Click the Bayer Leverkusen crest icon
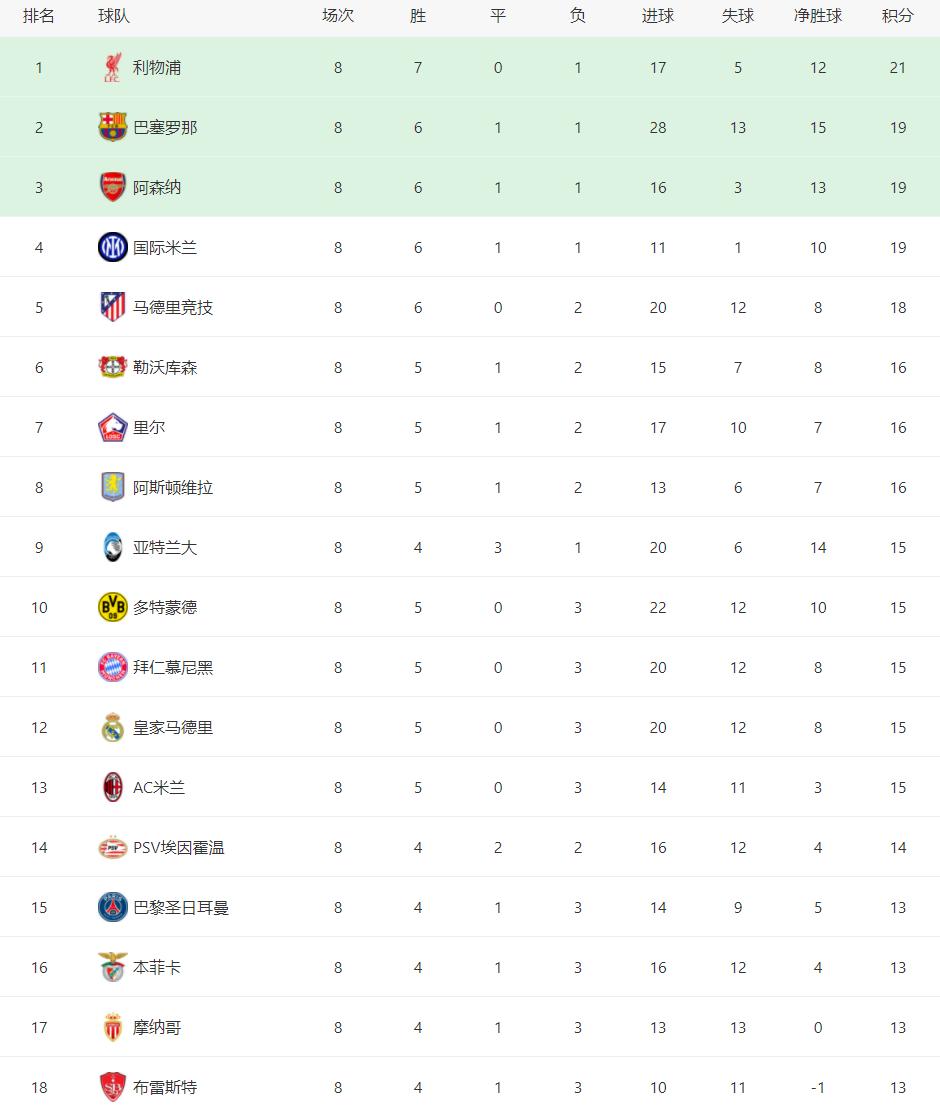Image resolution: width=940 pixels, height=1116 pixels. coord(112,368)
